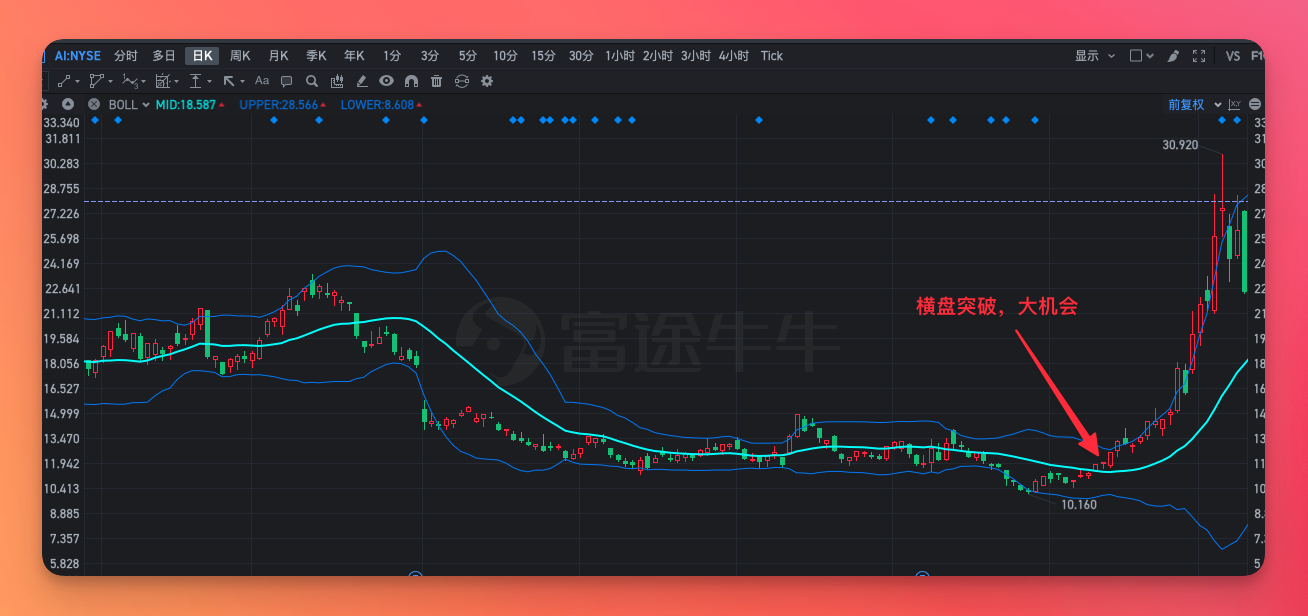Click the 16.527 price axis label

pyautogui.click(x=62, y=389)
